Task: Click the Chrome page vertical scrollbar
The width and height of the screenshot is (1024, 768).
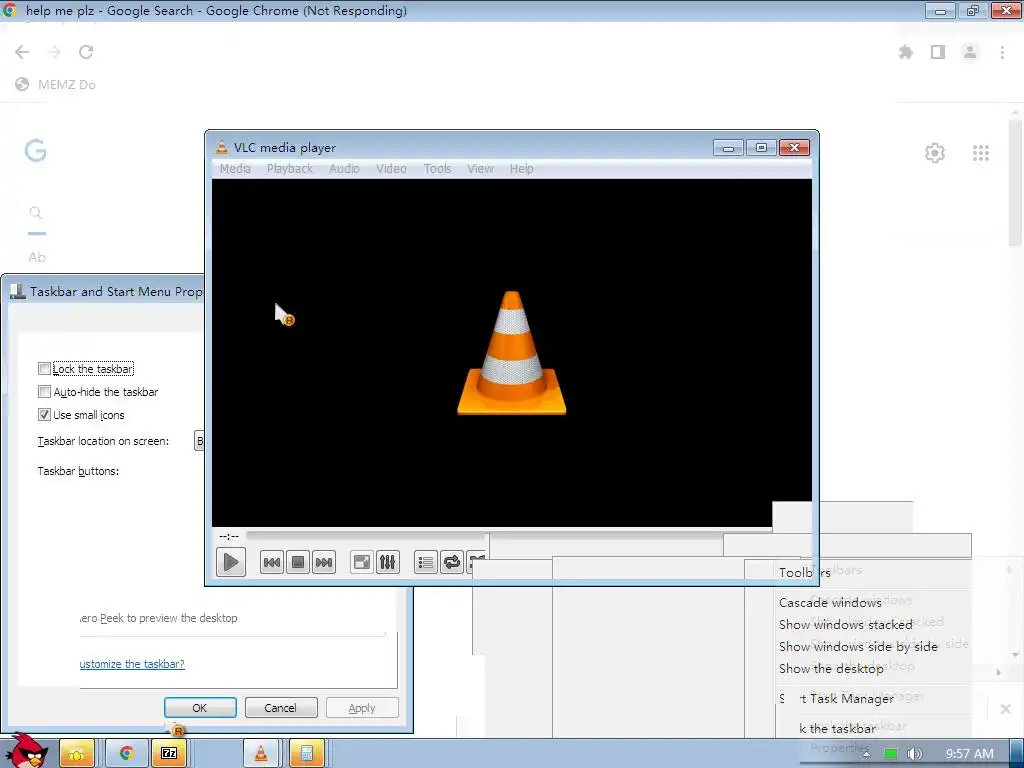Action: point(1015,183)
